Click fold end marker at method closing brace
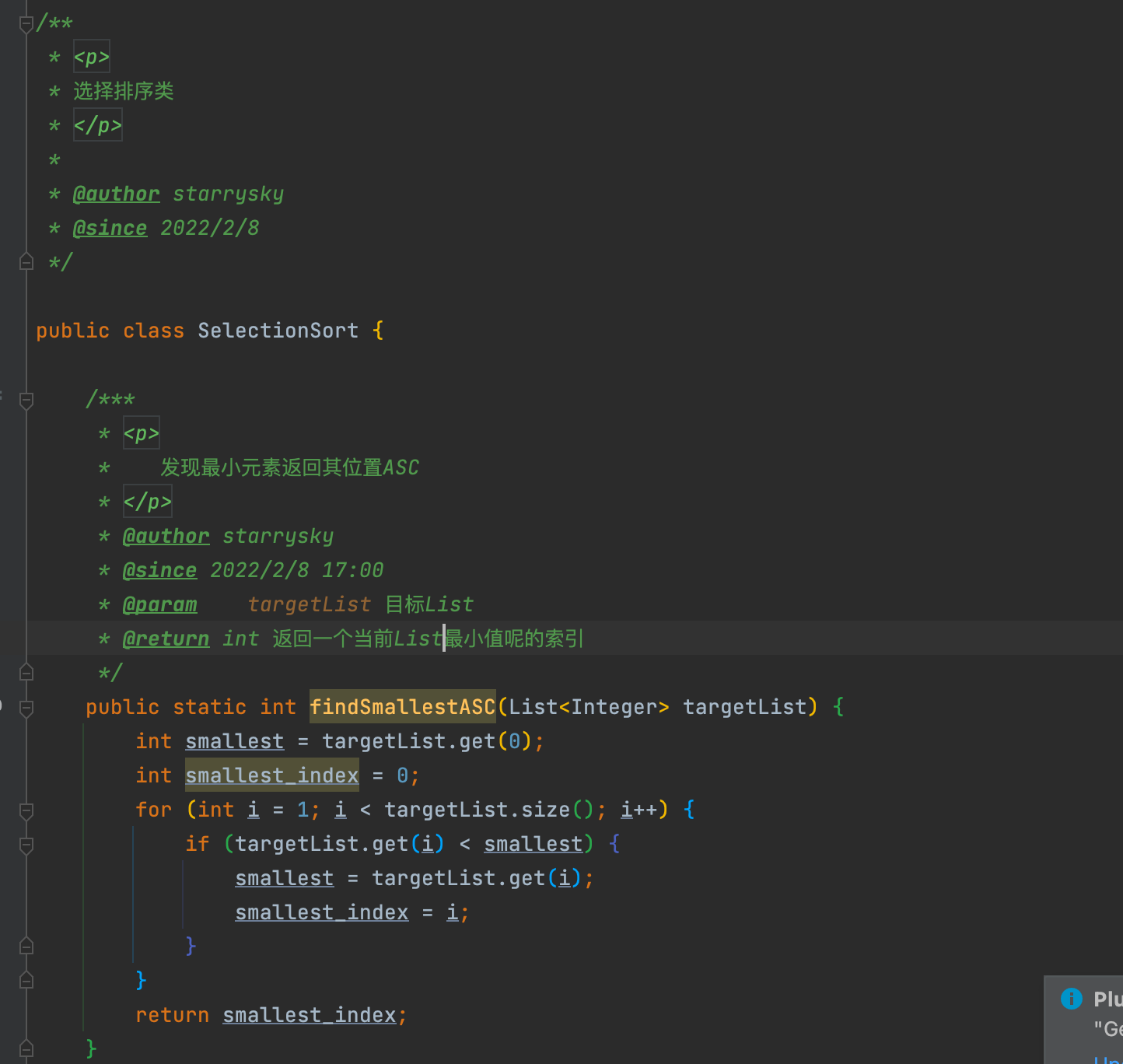The width and height of the screenshot is (1123, 1064). 26,1048
